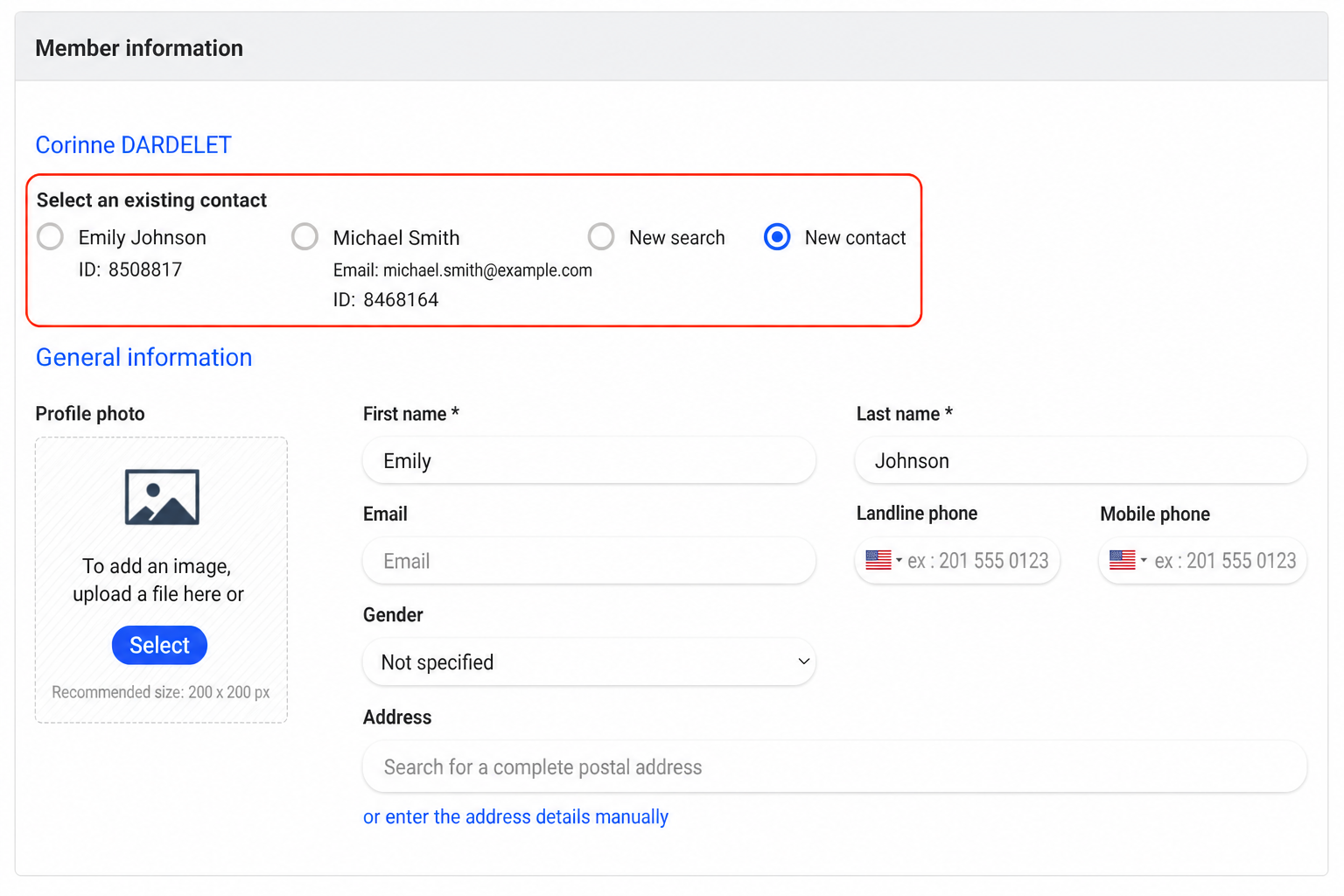Image resolution: width=1344 pixels, height=896 pixels.
Task: Click the Corinne DARDELET name link
Action: 133,144
